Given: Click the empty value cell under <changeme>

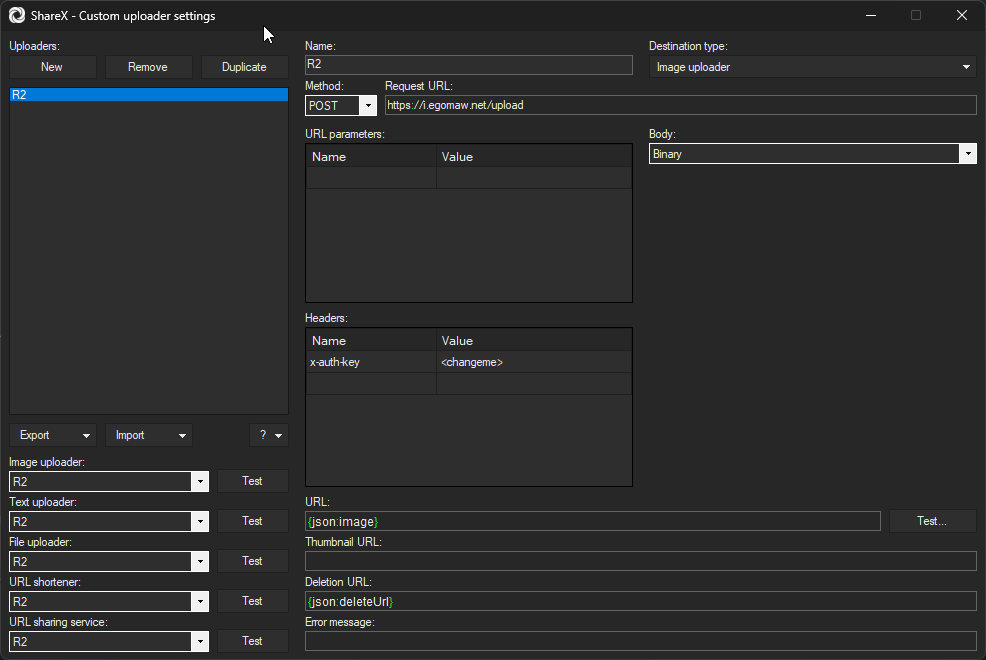Looking at the screenshot, I should tap(534, 383).
